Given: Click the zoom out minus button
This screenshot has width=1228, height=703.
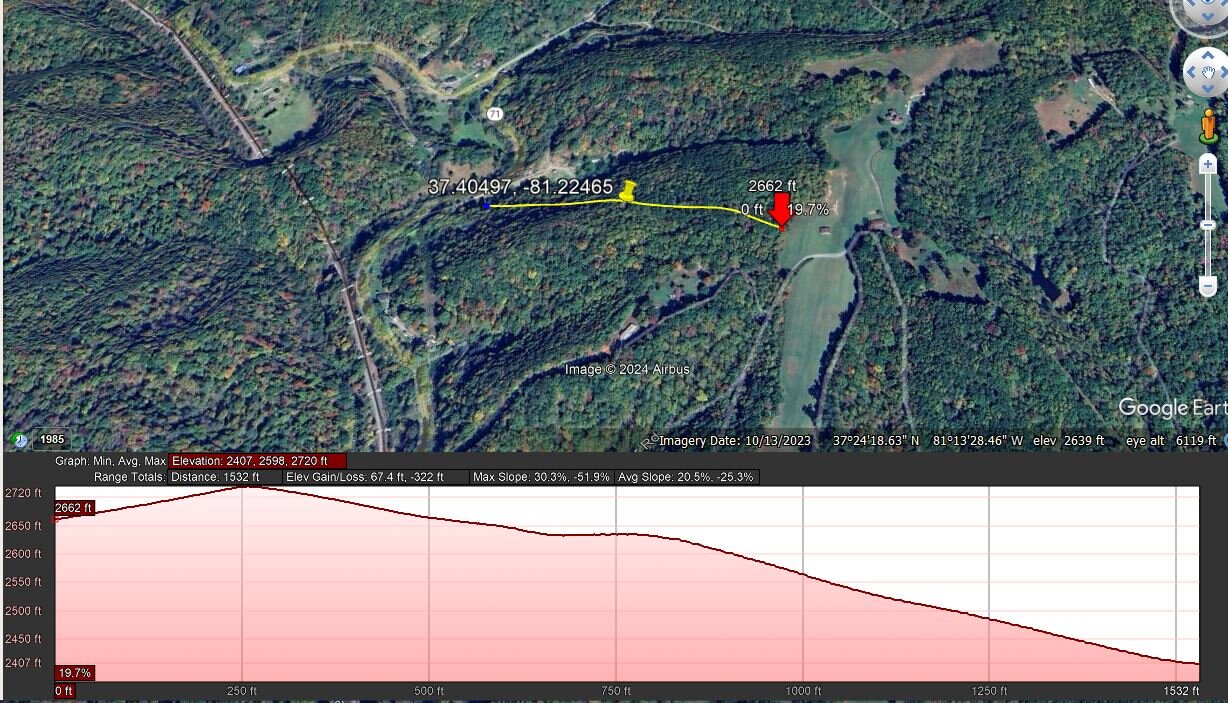Looking at the screenshot, I should 1208,286.
